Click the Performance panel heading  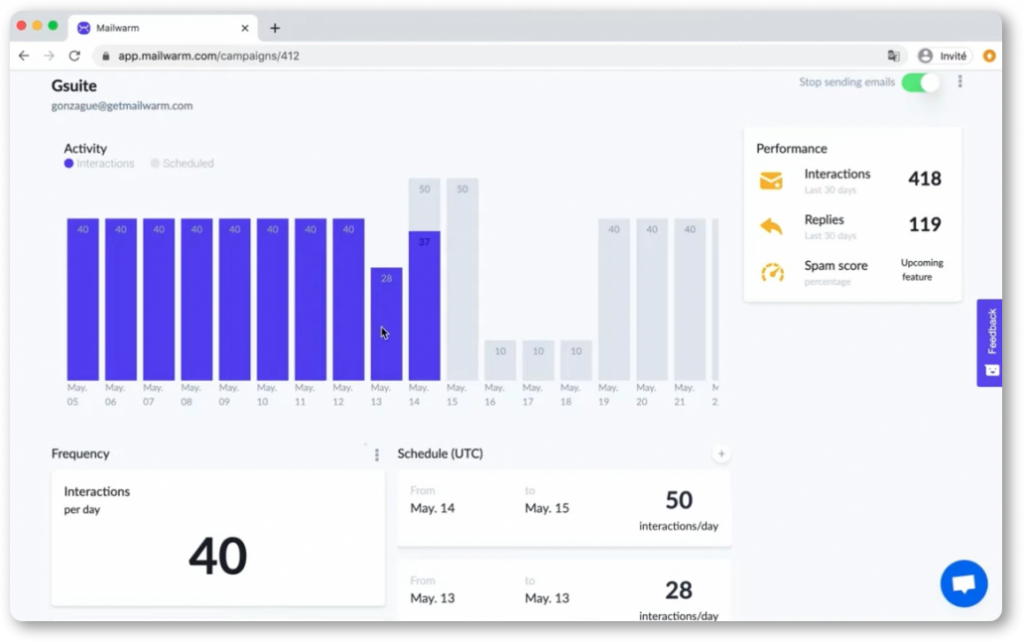(x=792, y=149)
